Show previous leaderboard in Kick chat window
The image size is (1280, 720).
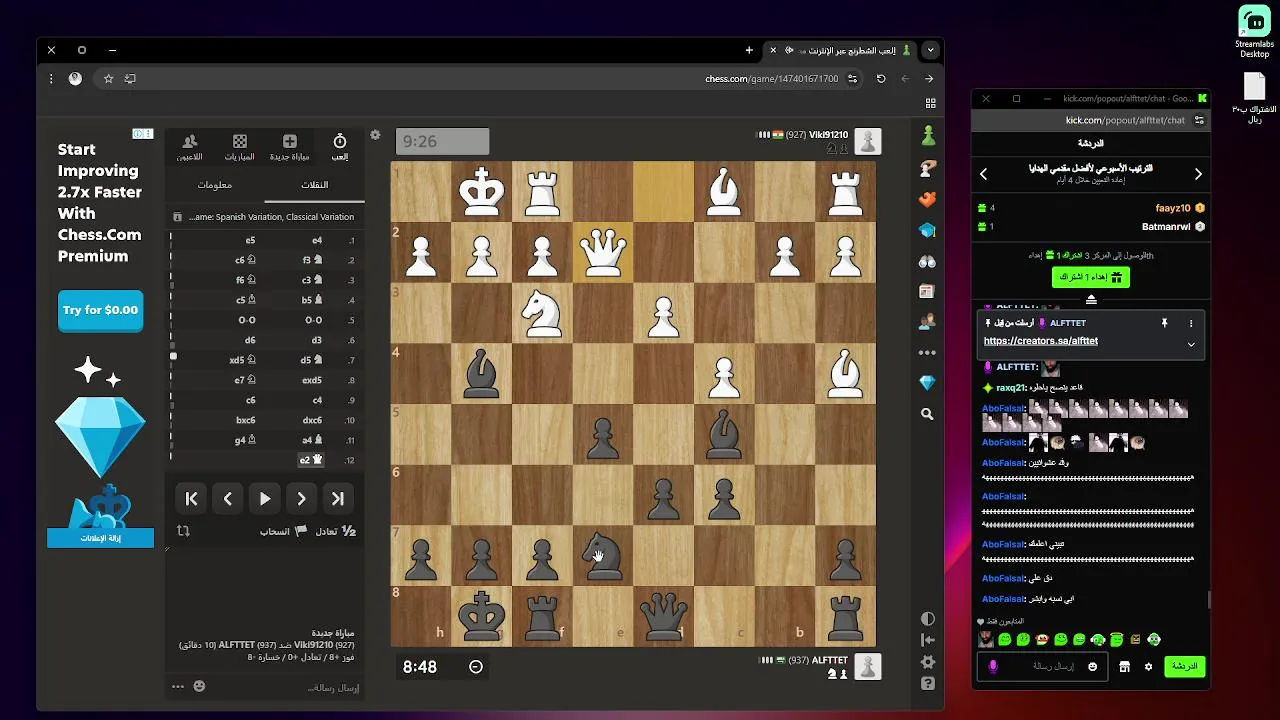[x=983, y=174]
